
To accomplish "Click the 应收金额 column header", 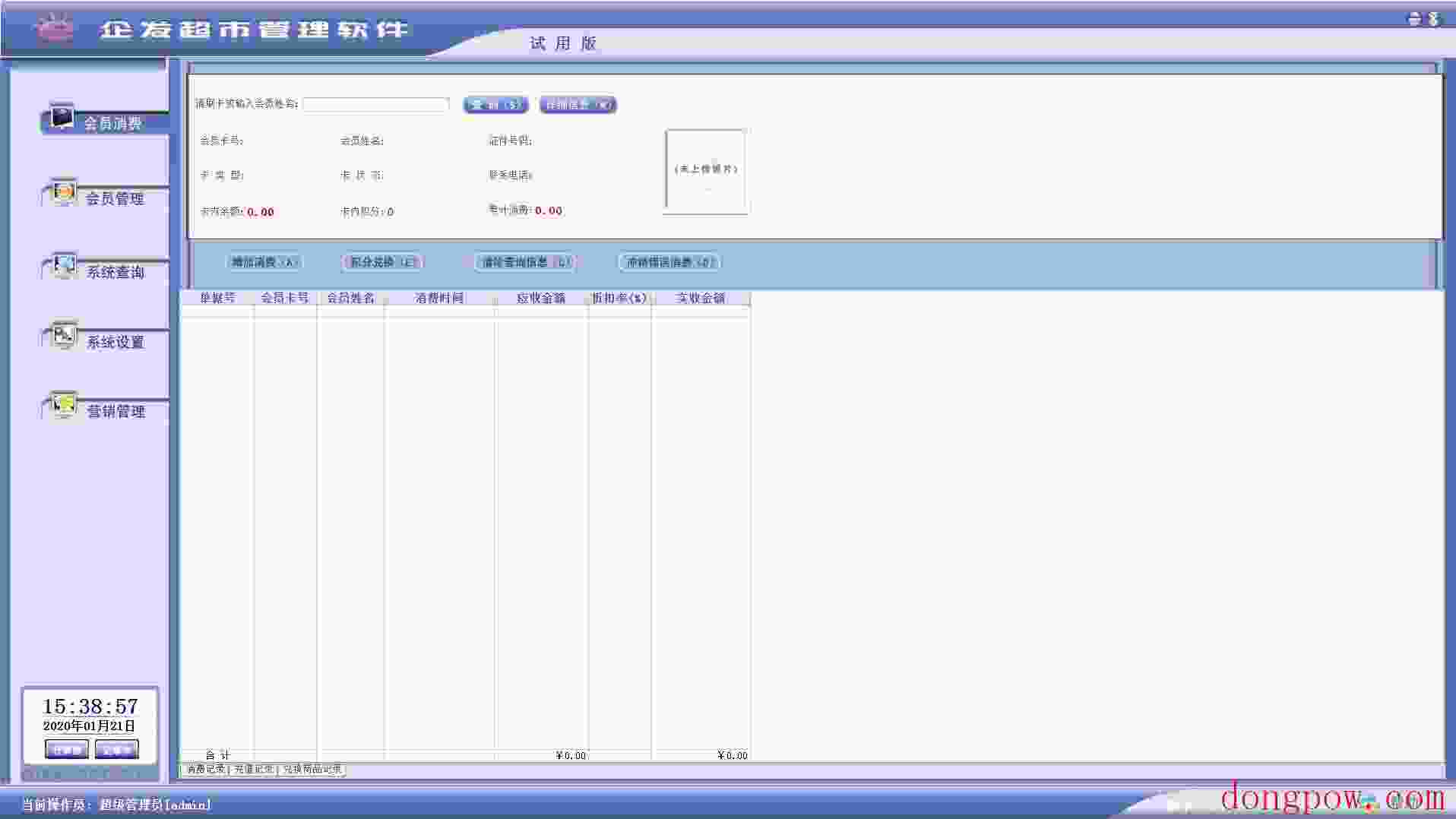I will point(541,298).
